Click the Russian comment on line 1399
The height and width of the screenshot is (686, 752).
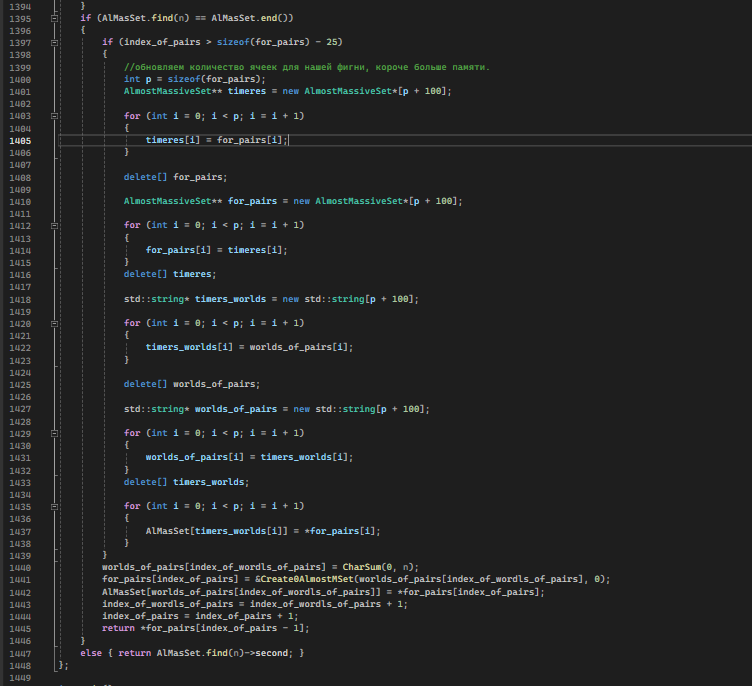tap(307, 67)
